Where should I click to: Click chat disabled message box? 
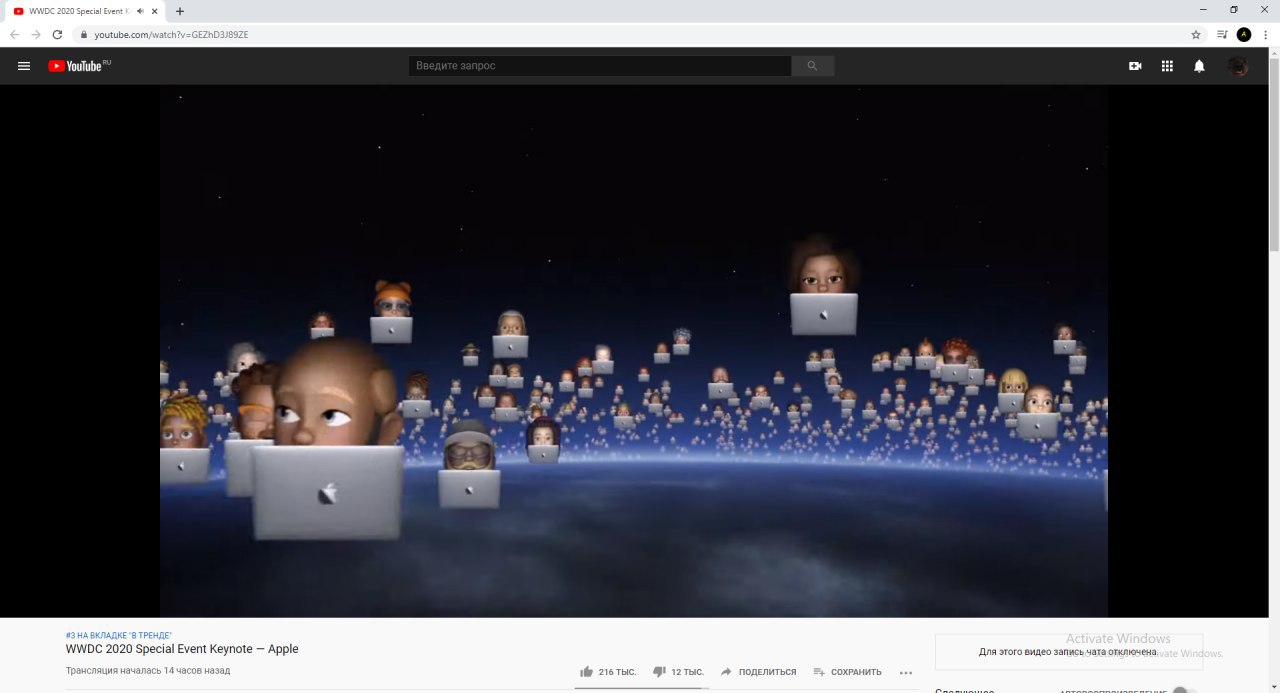1069,652
